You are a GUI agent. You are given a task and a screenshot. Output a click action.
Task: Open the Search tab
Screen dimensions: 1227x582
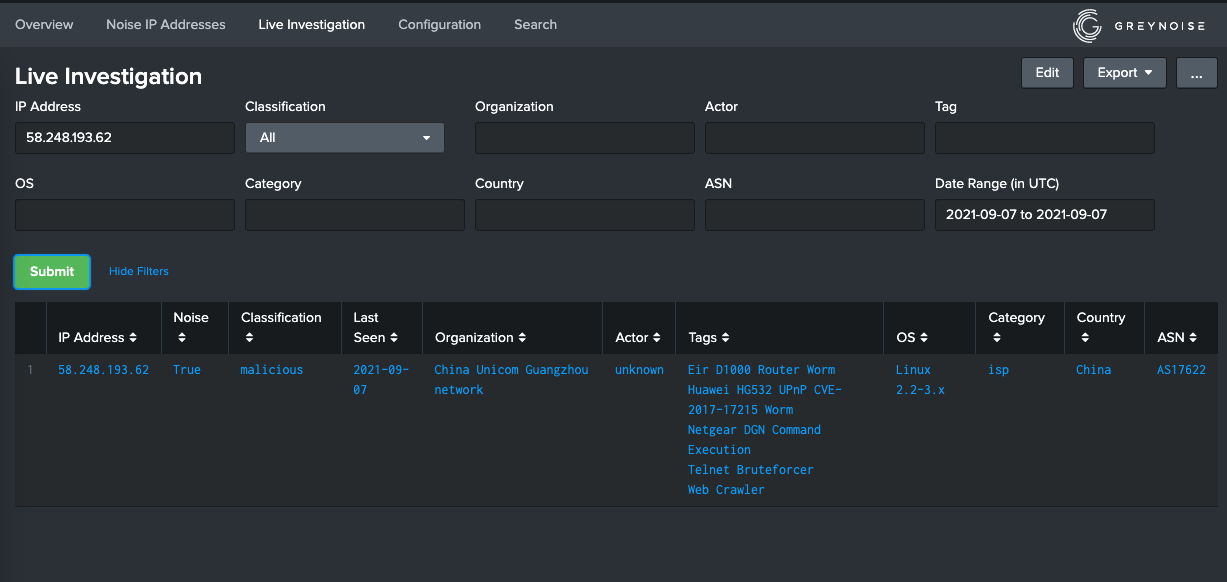pos(535,24)
